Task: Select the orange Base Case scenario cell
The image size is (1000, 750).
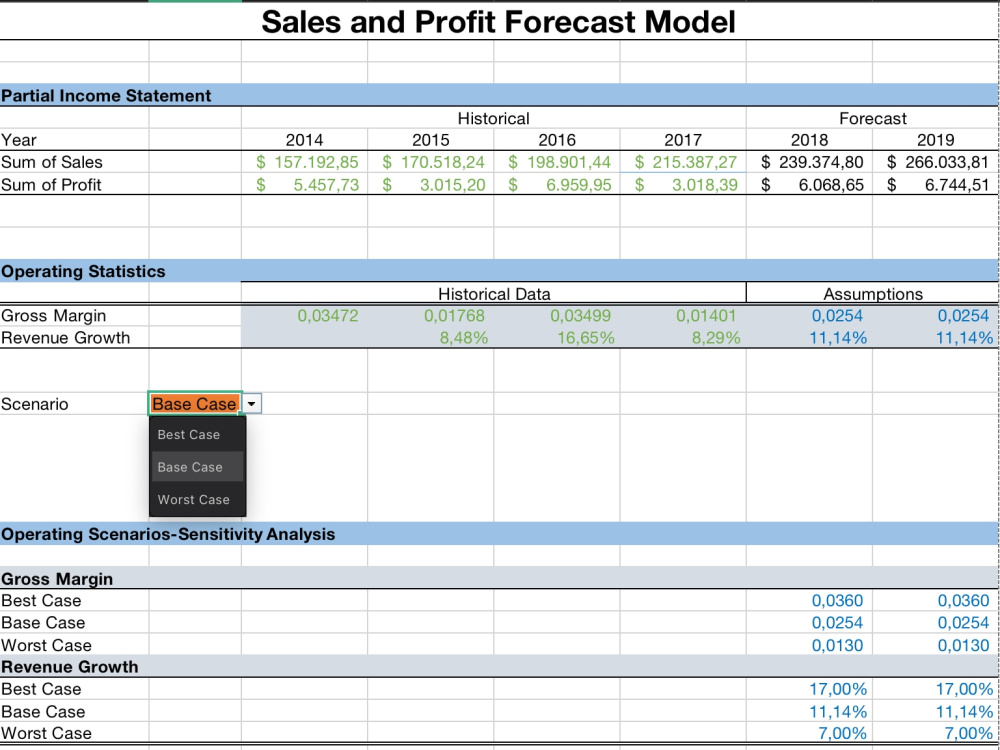Action: tap(195, 404)
